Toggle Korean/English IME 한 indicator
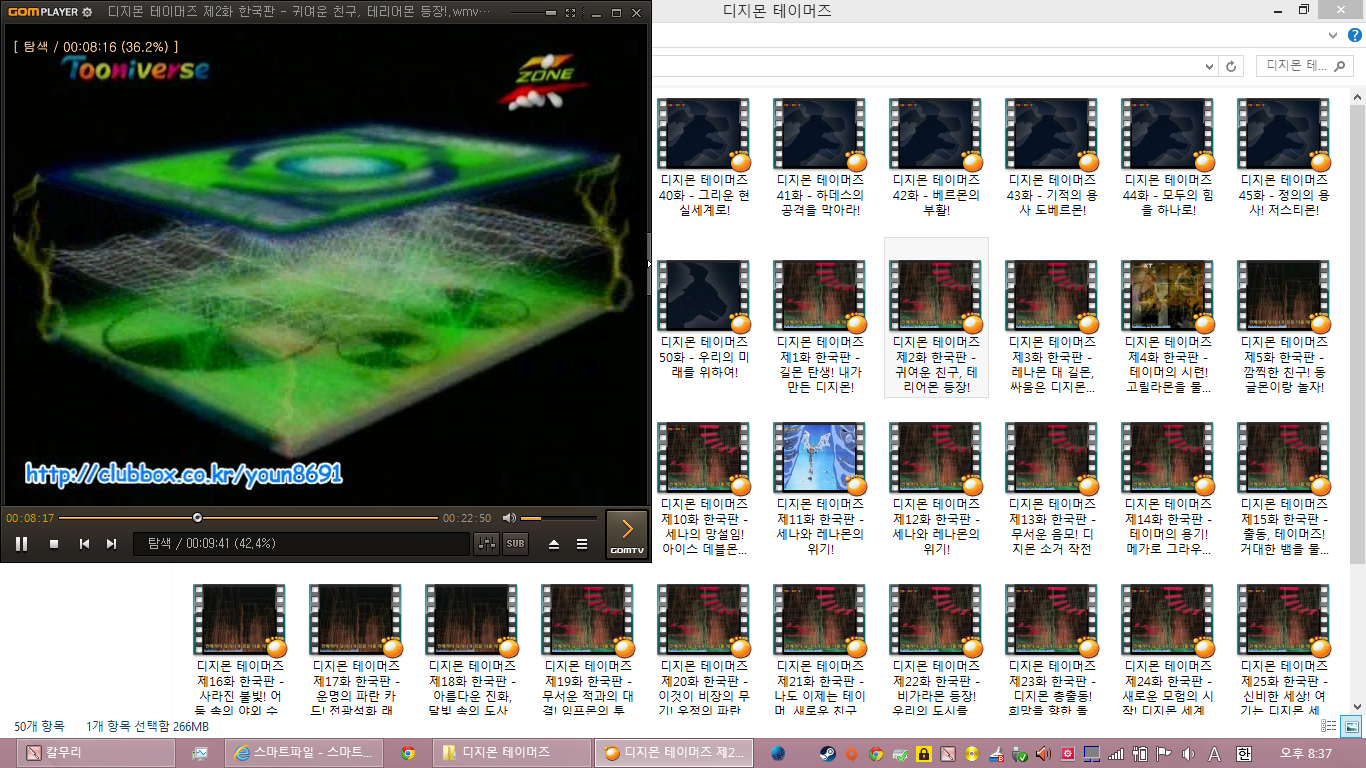This screenshot has height=768, width=1366. 1243,753
